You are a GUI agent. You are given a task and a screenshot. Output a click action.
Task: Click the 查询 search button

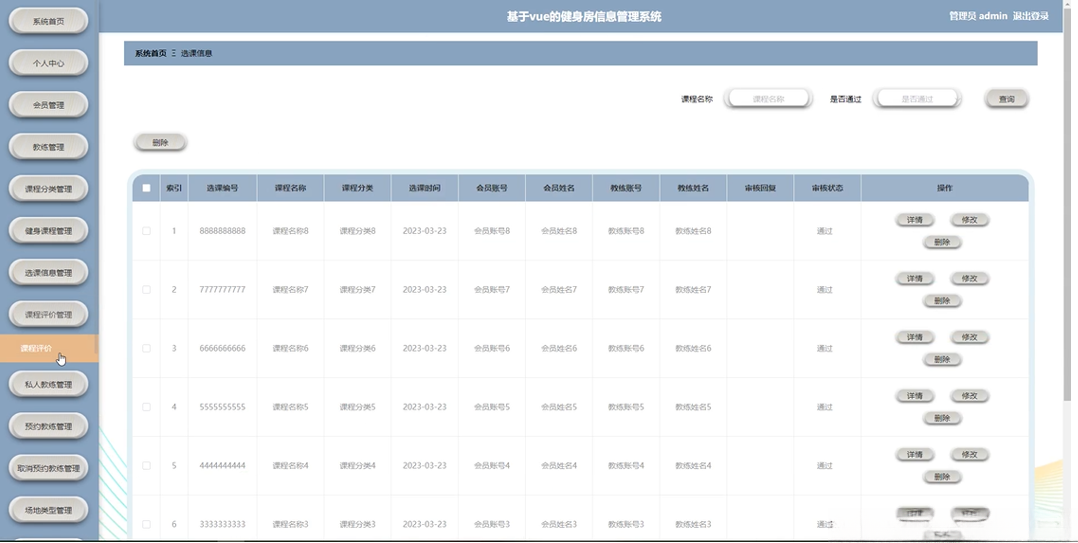pos(1006,99)
